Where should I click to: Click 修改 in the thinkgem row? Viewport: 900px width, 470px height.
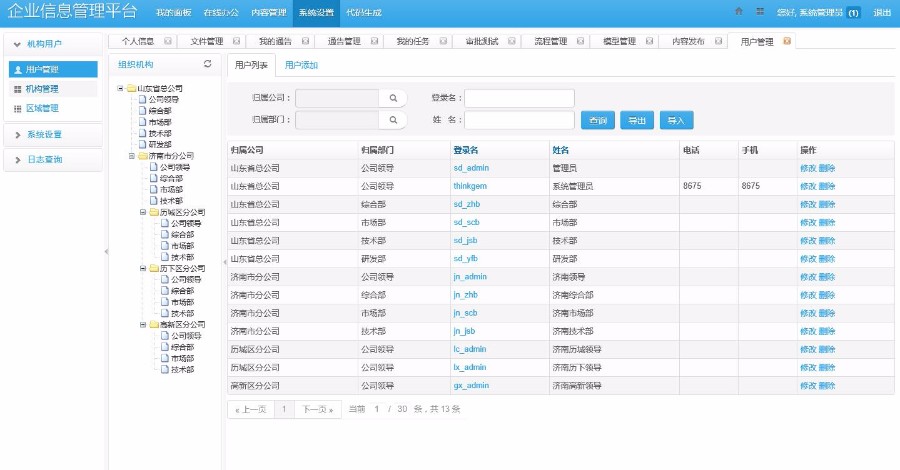[808, 187]
